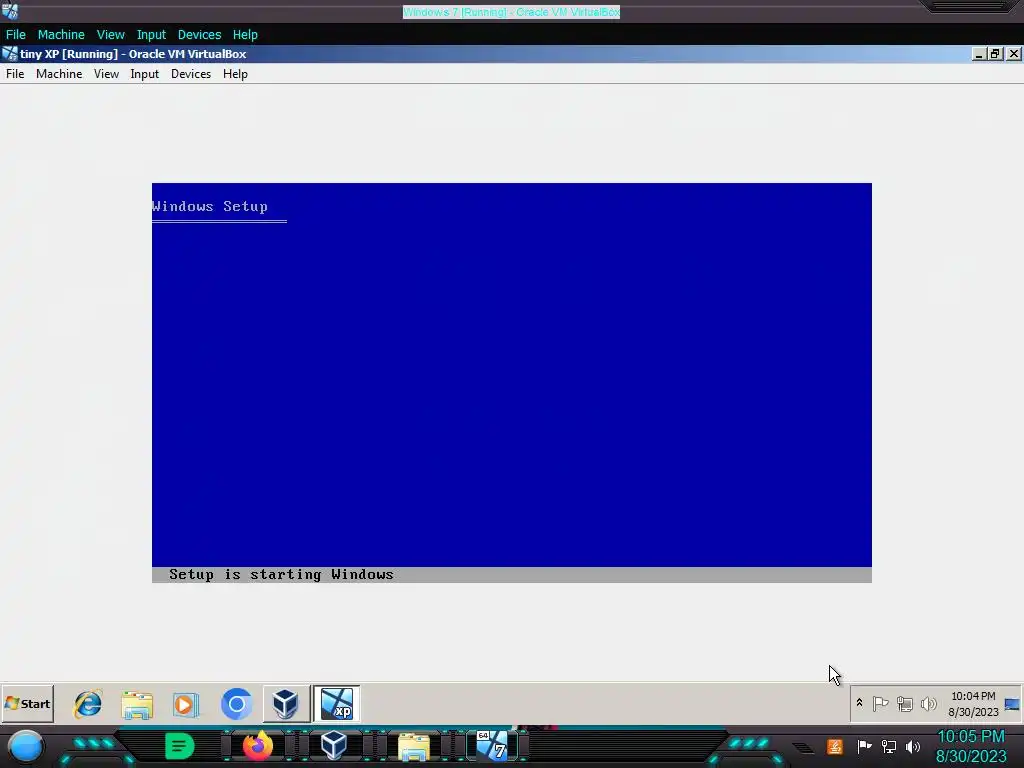Open Input menu in outer Windows 7 window

(x=151, y=35)
